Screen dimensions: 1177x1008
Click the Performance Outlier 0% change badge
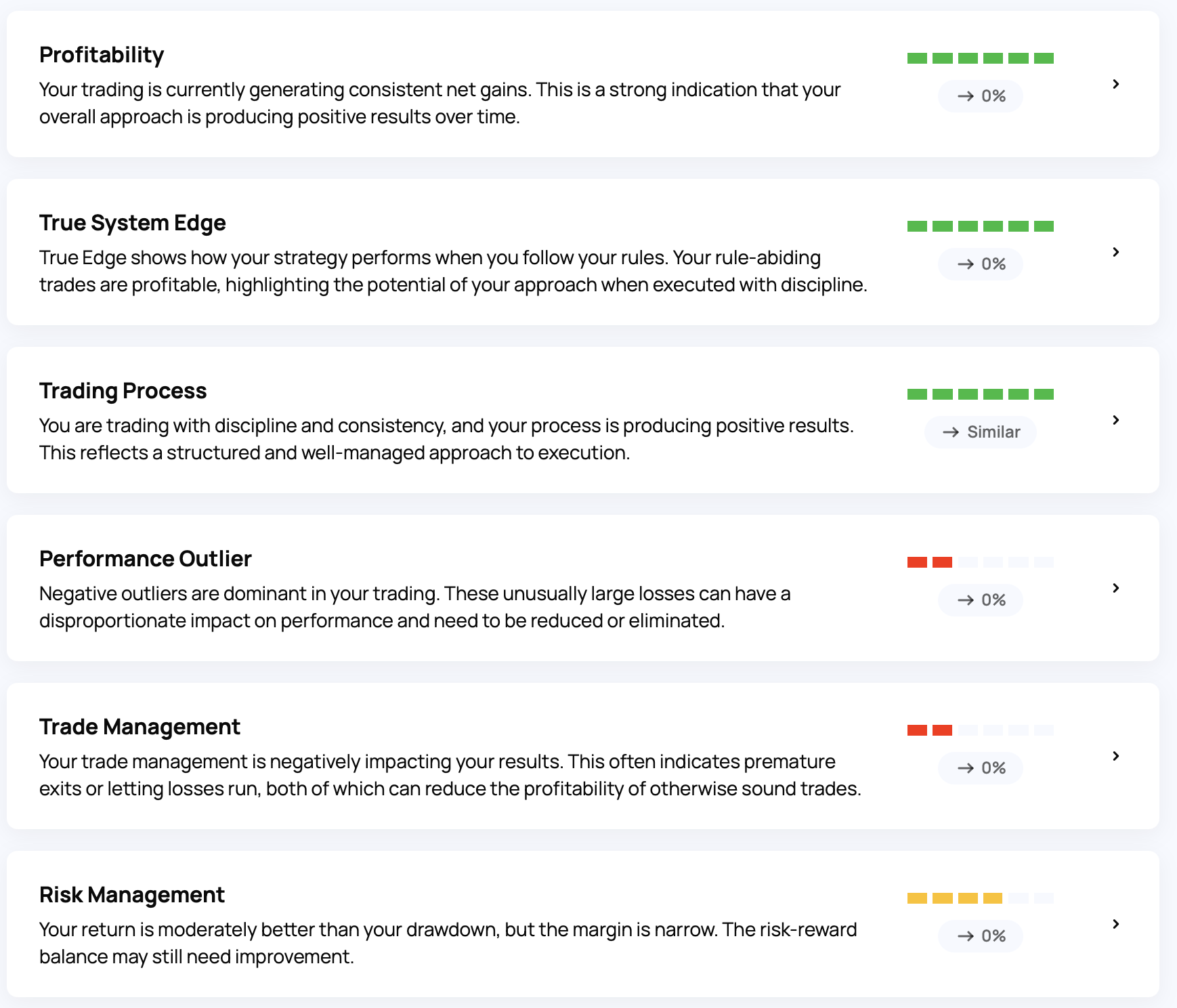tap(981, 600)
